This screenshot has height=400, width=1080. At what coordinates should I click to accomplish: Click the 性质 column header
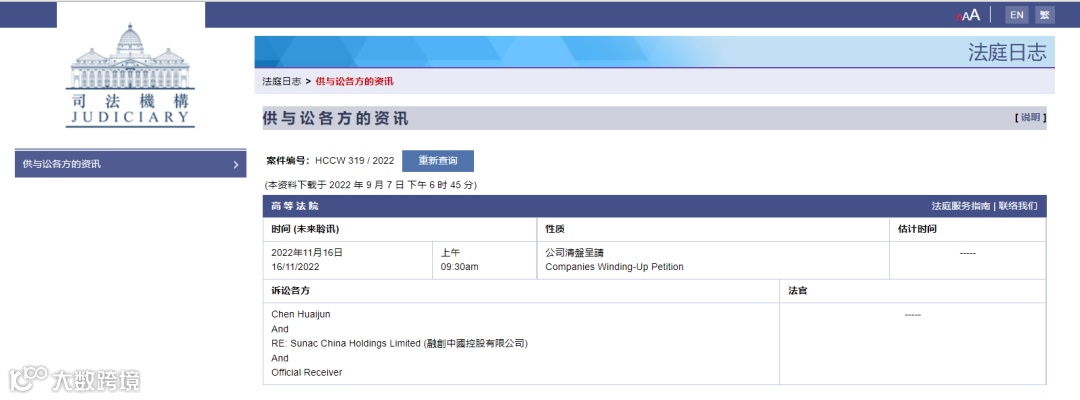(x=554, y=229)
